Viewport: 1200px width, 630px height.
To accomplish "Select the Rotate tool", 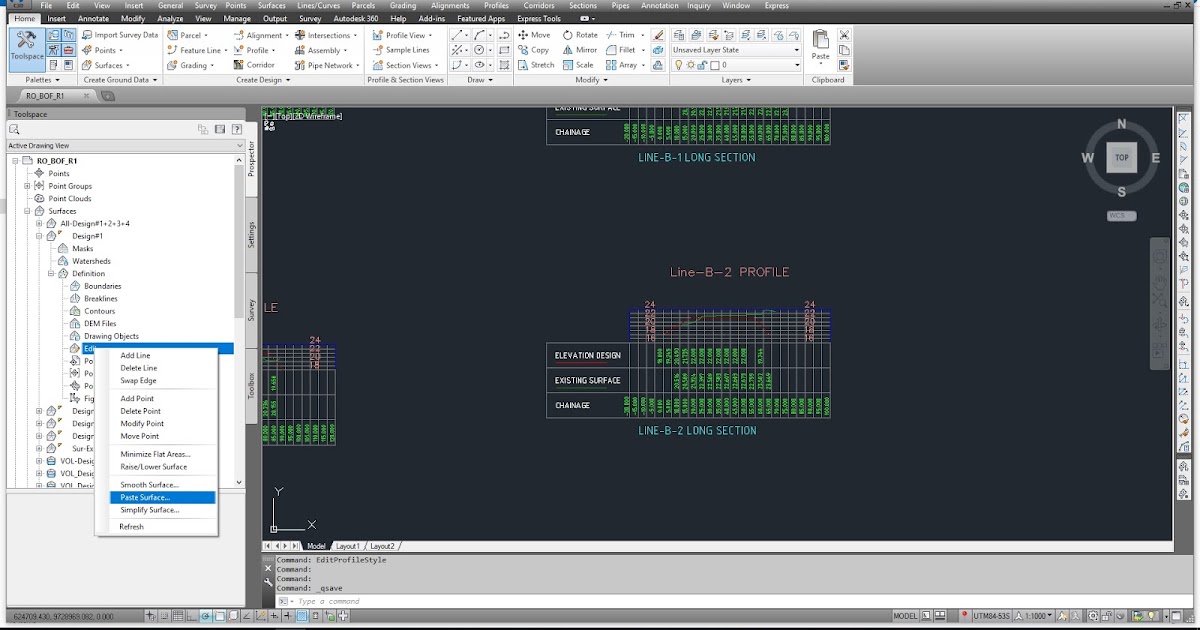I will (x=568, y=34).
